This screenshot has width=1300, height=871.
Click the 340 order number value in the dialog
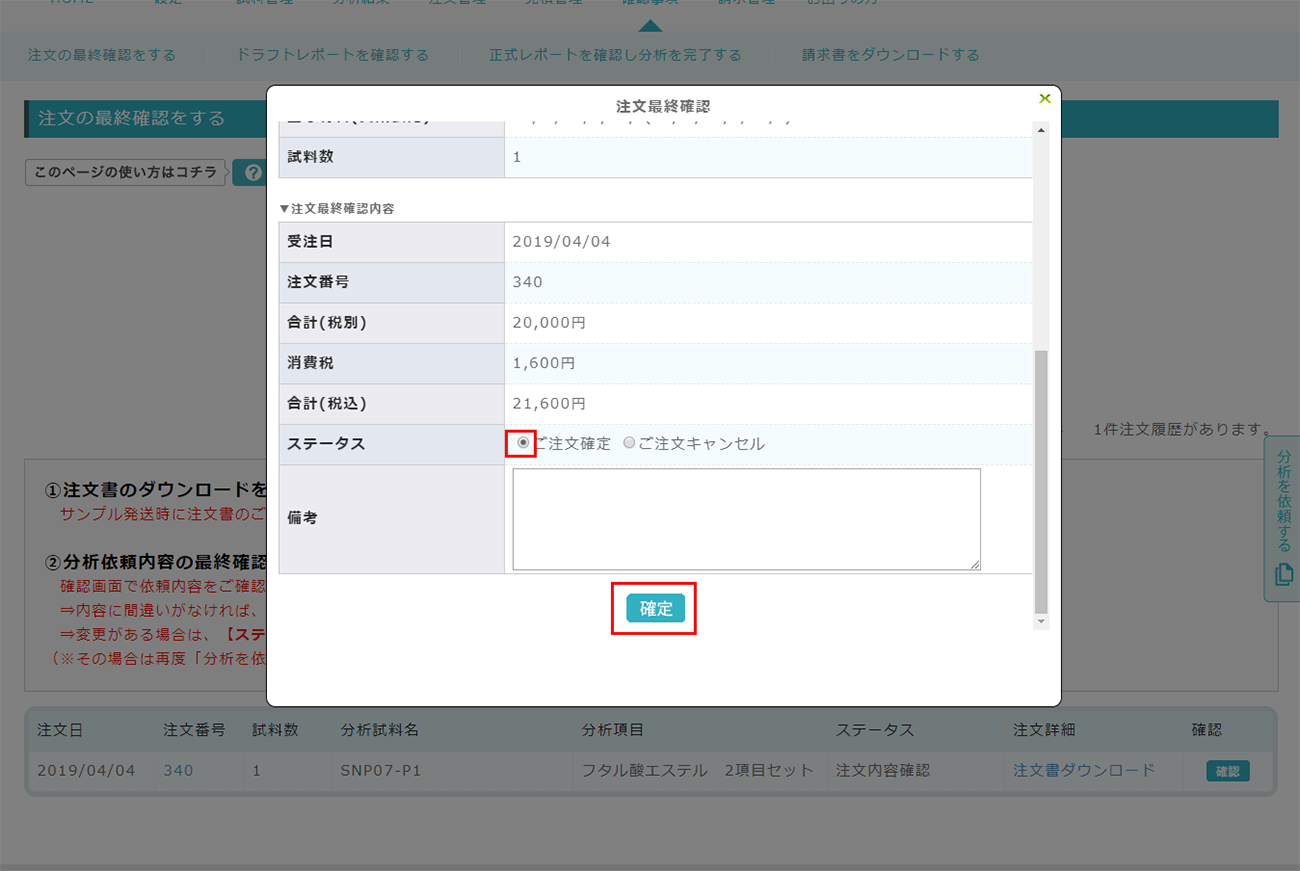coord(527,282)
